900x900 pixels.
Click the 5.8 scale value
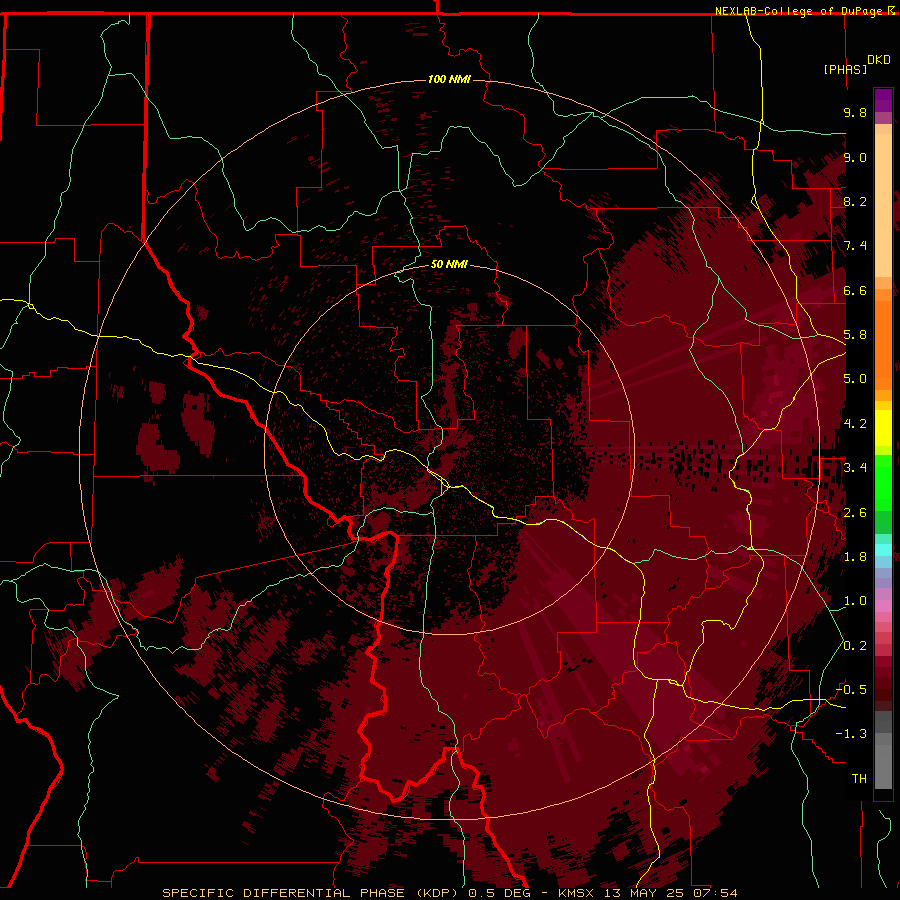(x=855, y=335)
